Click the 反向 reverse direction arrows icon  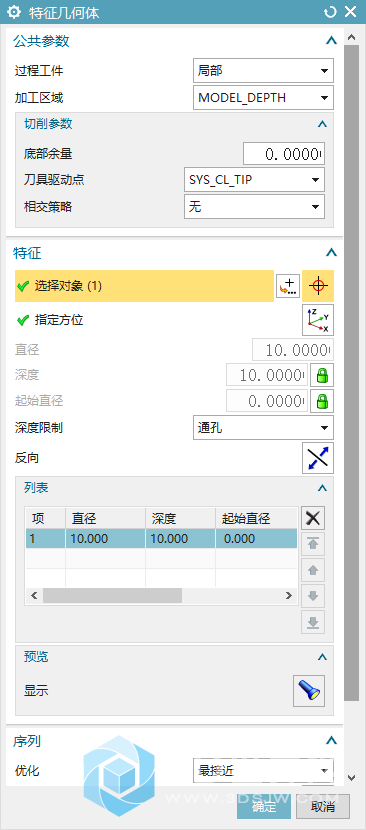pos(318,458)
